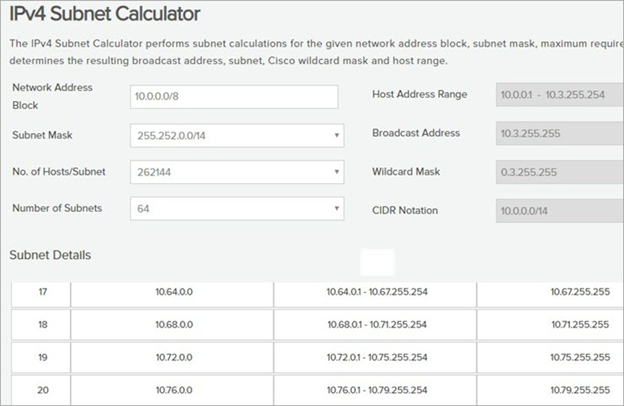The image size is (624, 406).
Task: Expand the No. of Hosts/Subnet dropdown
Action: click(x=236, y=172)
